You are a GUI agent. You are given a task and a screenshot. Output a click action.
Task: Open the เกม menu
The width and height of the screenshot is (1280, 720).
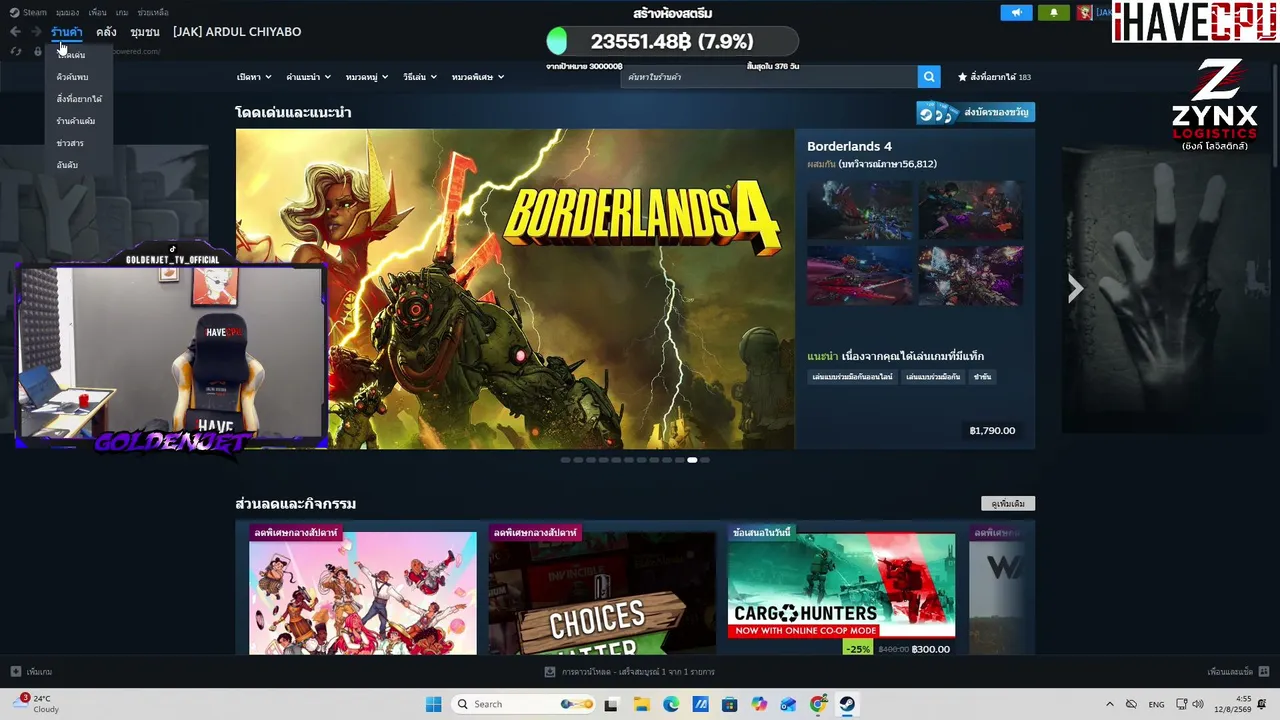coord(122,13)
